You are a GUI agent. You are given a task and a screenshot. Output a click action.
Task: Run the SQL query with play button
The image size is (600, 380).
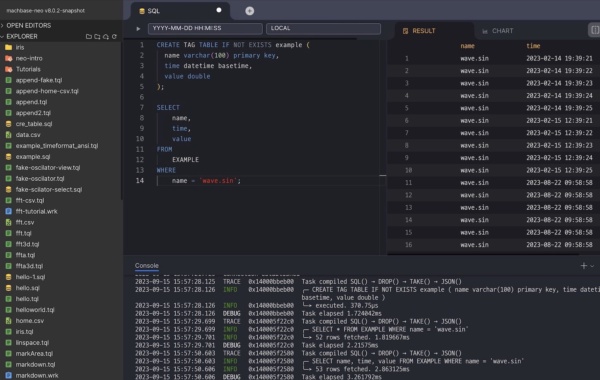(138, 29)
